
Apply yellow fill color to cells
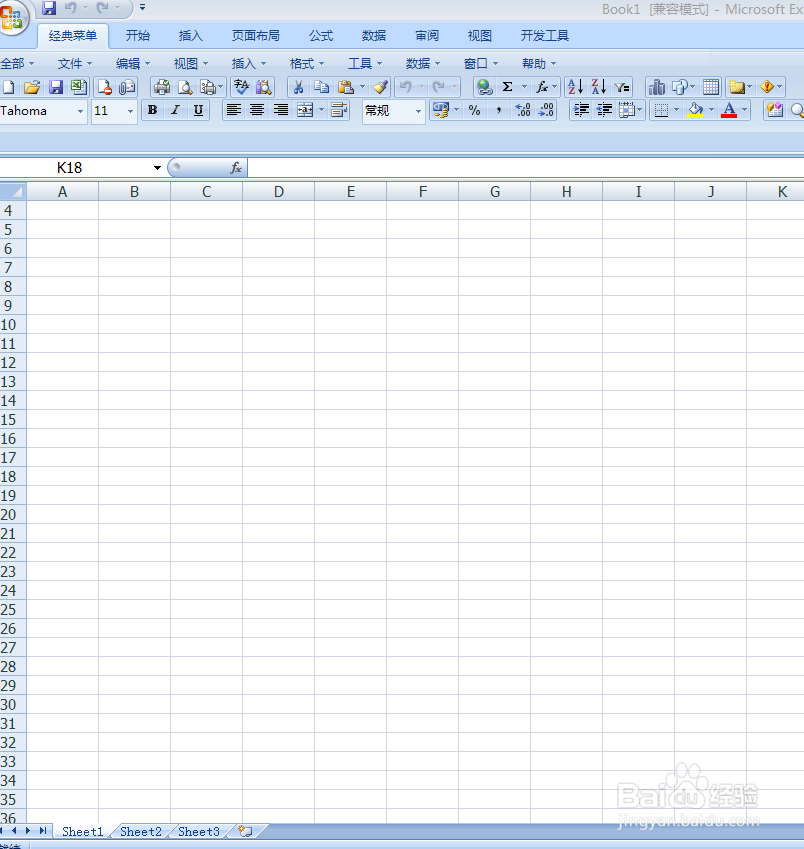coord(695,110)
